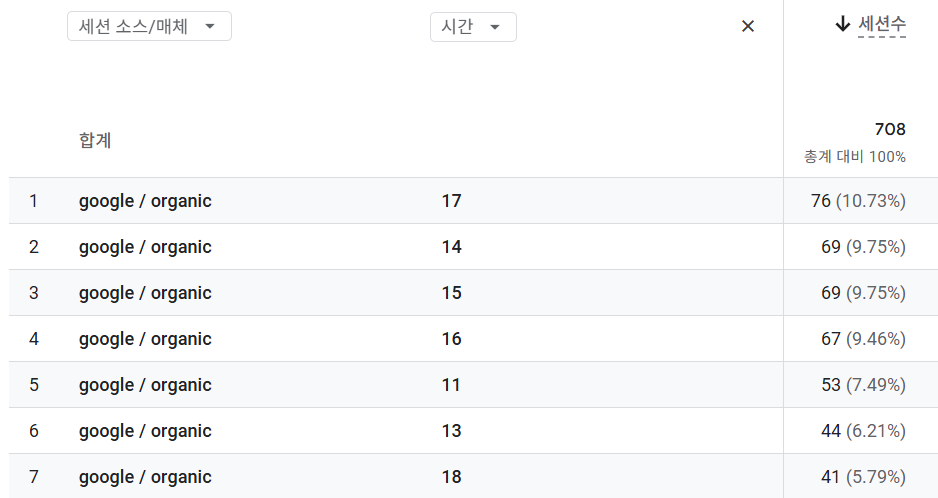Click the dropdown arrow in 세션 소스/매체 selector
Viewport: 938px width, 498px height.
(210, 27)
